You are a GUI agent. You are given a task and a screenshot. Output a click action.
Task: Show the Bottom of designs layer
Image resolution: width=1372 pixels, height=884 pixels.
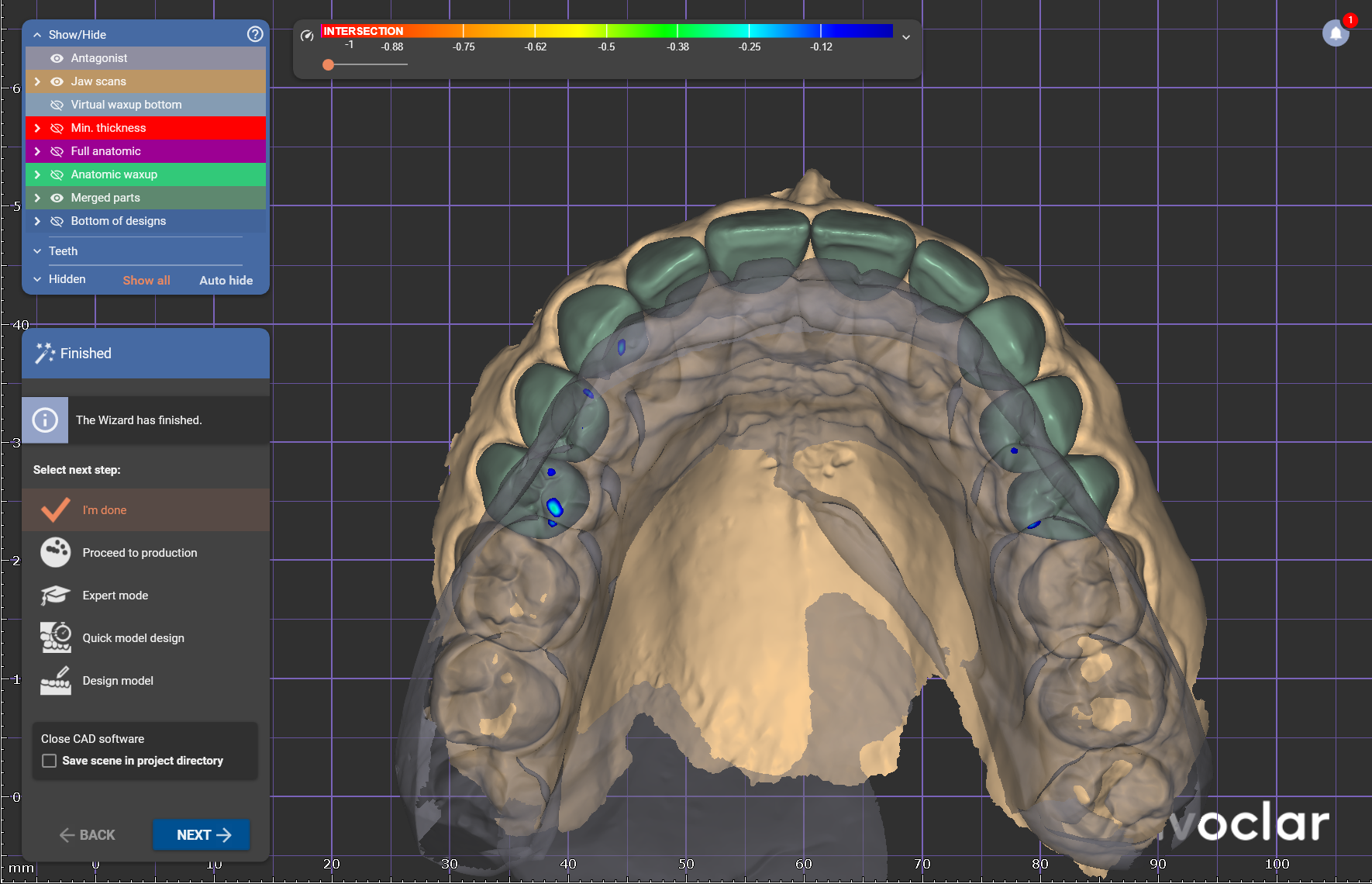57,221
